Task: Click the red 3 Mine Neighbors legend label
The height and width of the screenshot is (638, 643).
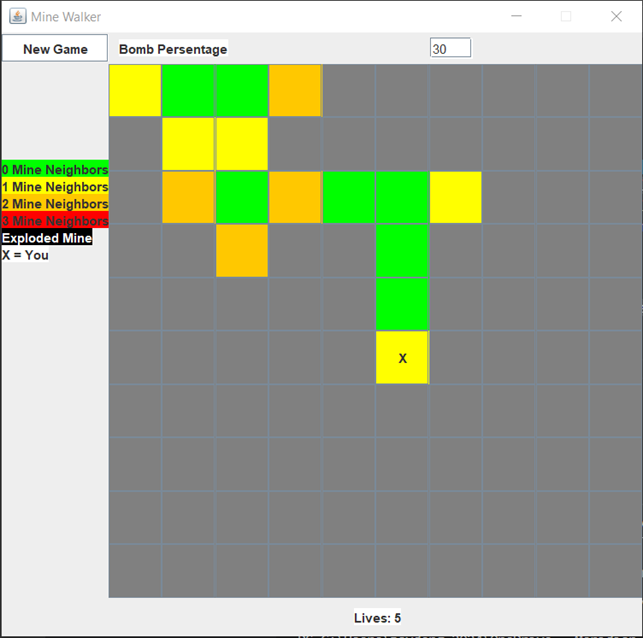Action: 55,221
